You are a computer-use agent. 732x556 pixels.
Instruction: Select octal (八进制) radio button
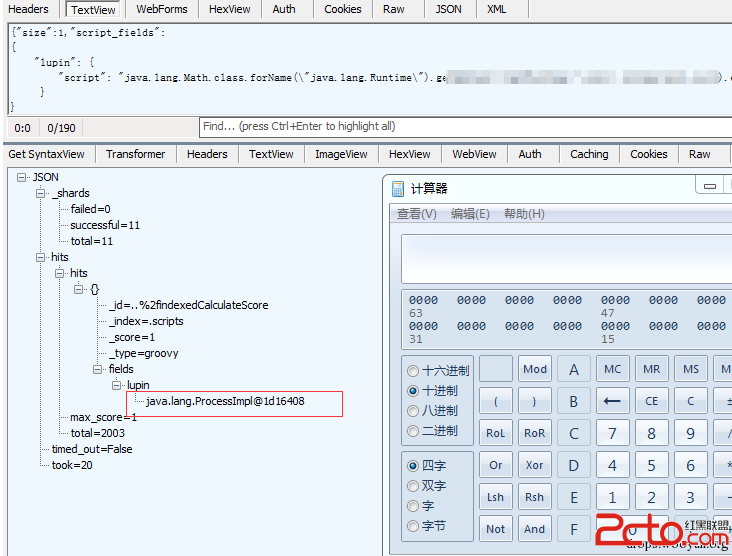(413, 411)
